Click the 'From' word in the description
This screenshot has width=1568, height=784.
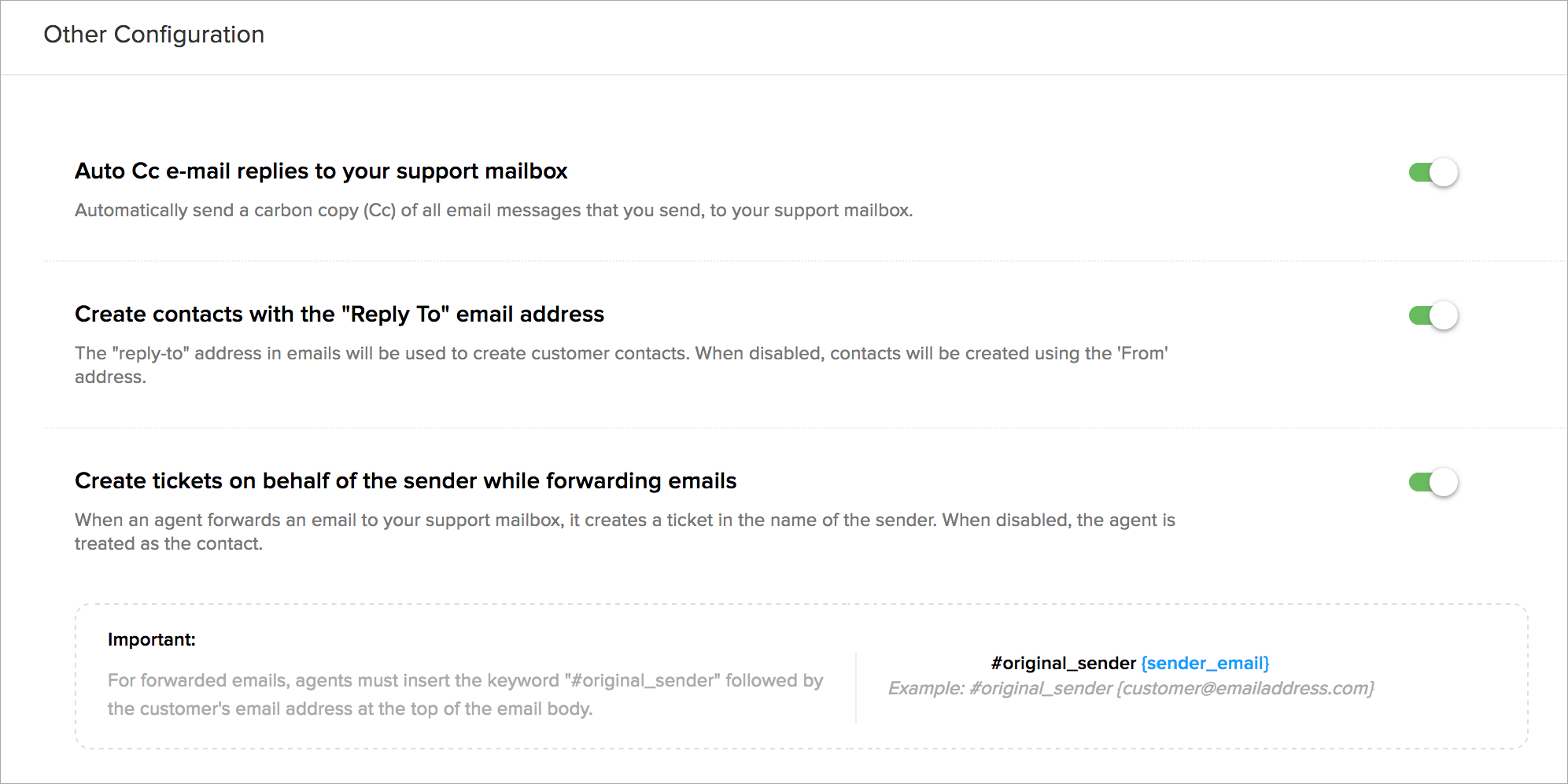pyautogui.click(x=1142, y=354)
